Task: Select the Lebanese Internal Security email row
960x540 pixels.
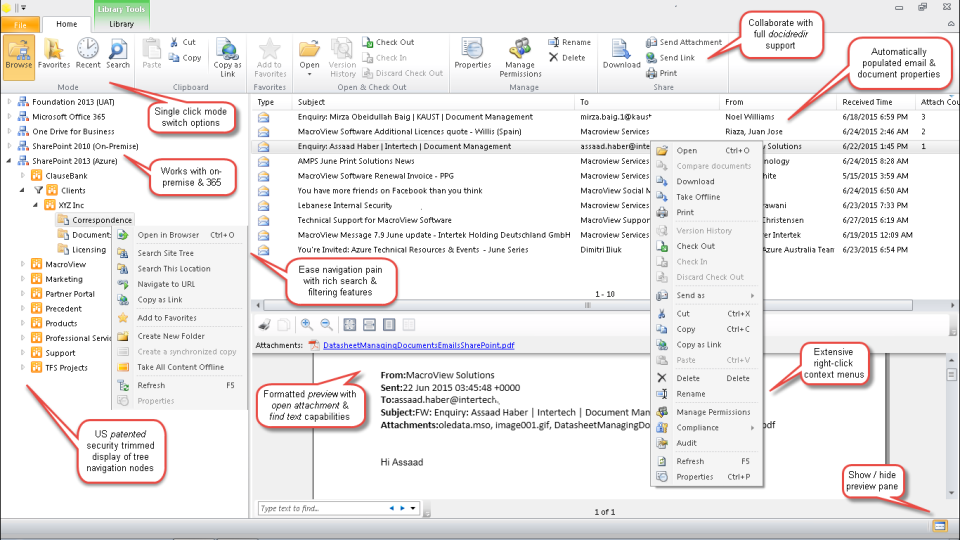Action: click(345, 205)
